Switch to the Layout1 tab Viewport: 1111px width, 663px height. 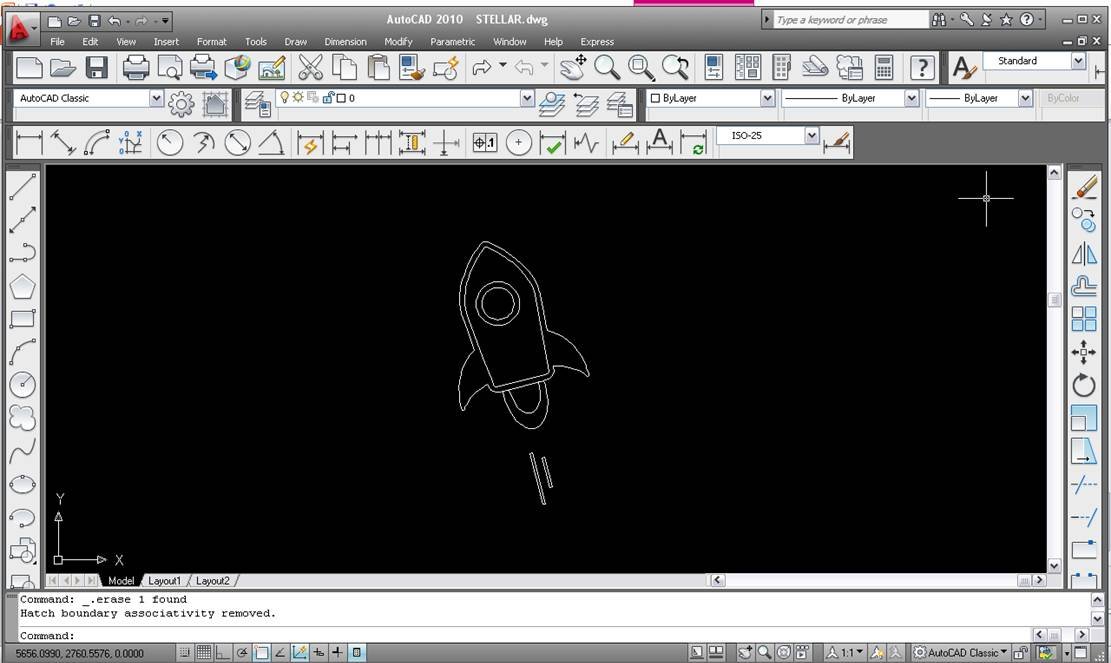pos(164,581)
